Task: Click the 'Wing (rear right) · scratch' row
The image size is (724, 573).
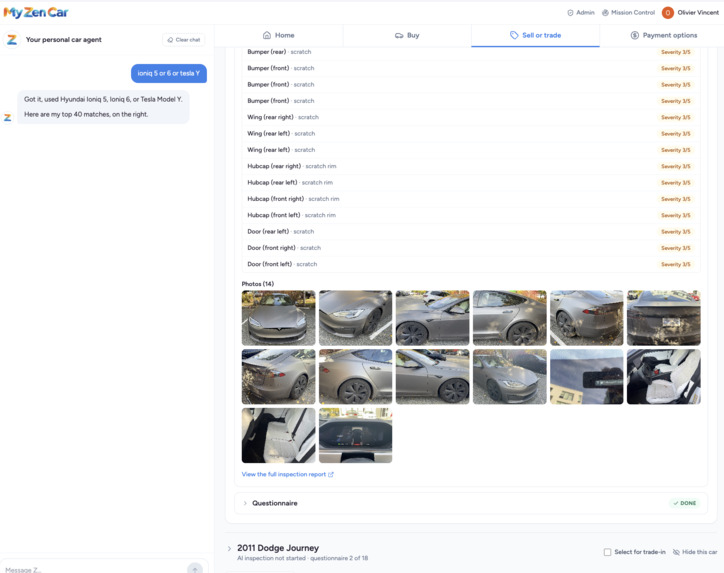Action: (x=471, y=117)
